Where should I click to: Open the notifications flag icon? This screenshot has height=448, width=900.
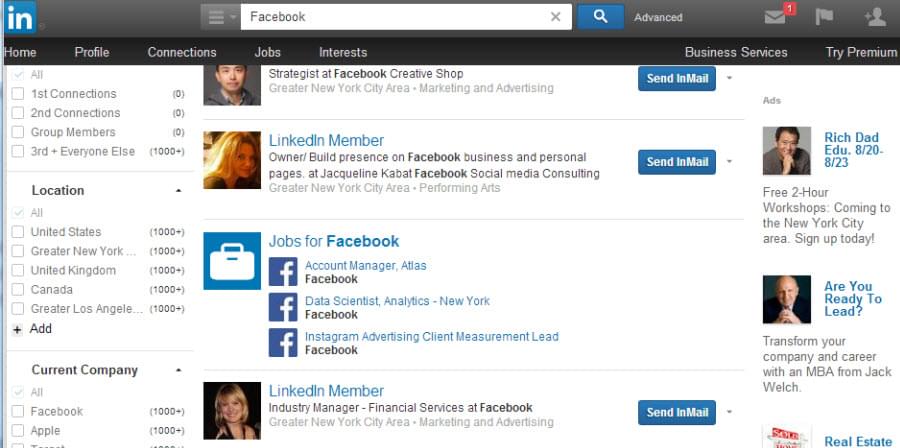tap(825, 17)
